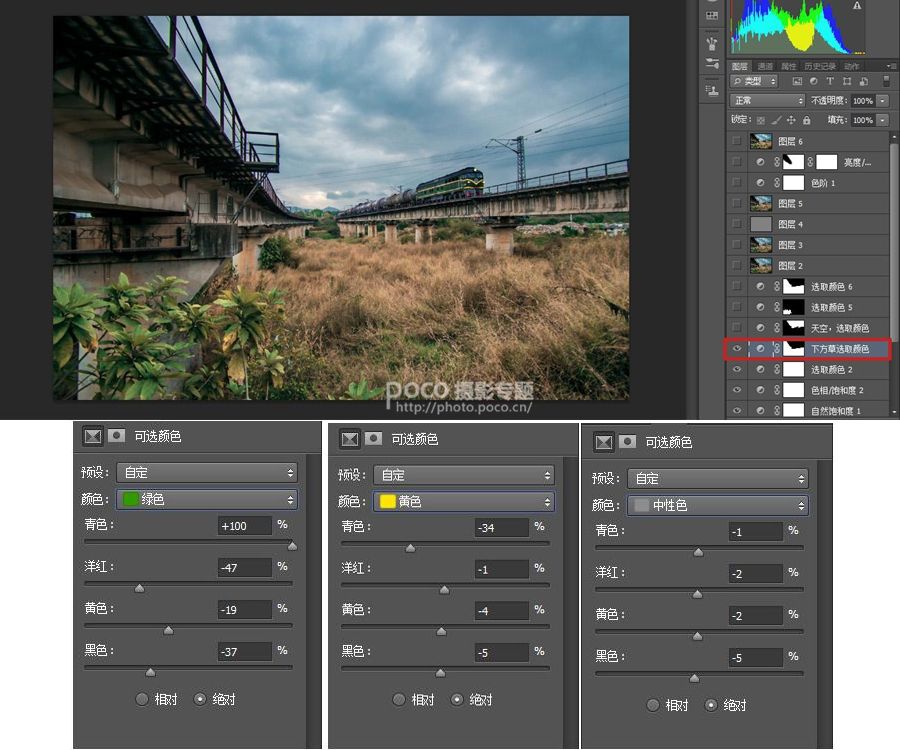Click the mask icon in 中性色 panel header

pyautogui.click(x=627, y=441)
